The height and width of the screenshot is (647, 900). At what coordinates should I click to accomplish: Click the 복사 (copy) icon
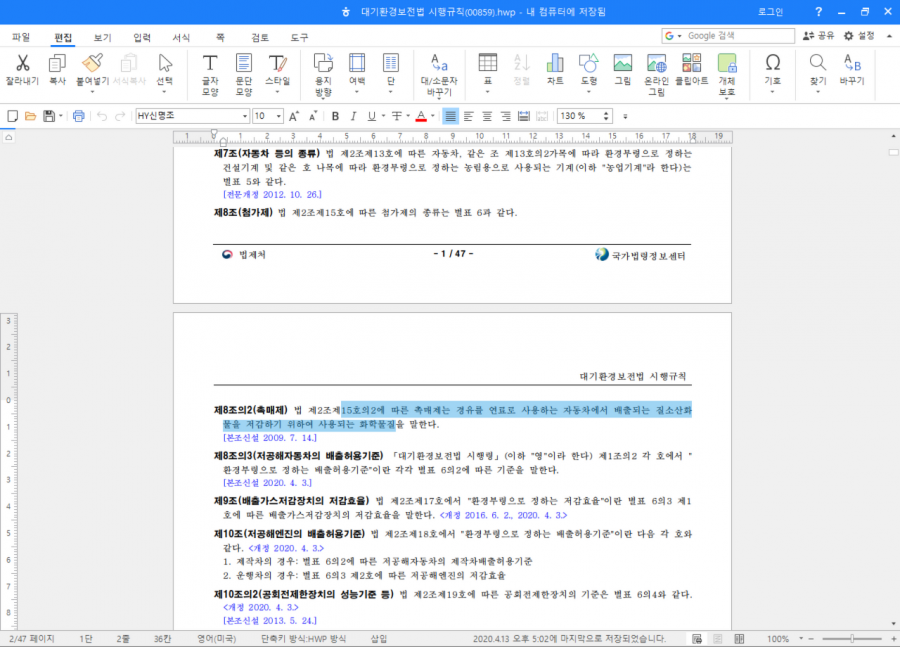point(57,63)
